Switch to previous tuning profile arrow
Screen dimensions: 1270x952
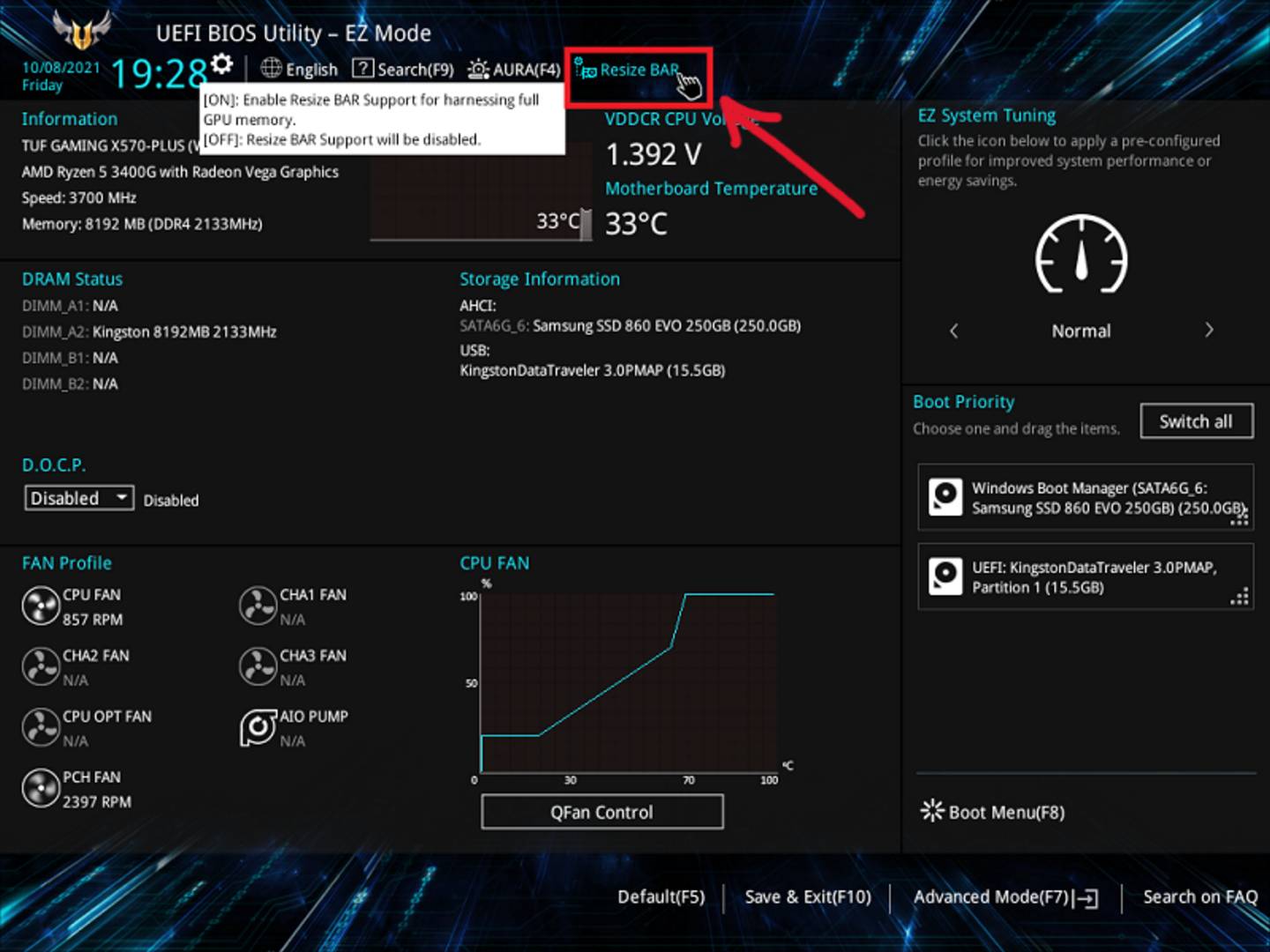[x=953, y=331]
